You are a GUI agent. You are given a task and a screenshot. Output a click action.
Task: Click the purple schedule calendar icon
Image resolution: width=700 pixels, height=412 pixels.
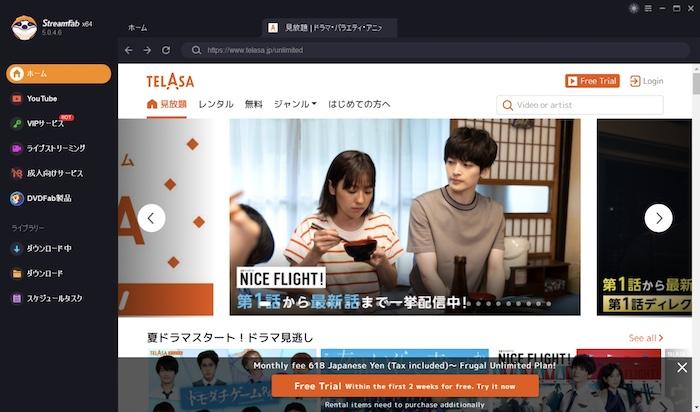click(17, 298)
